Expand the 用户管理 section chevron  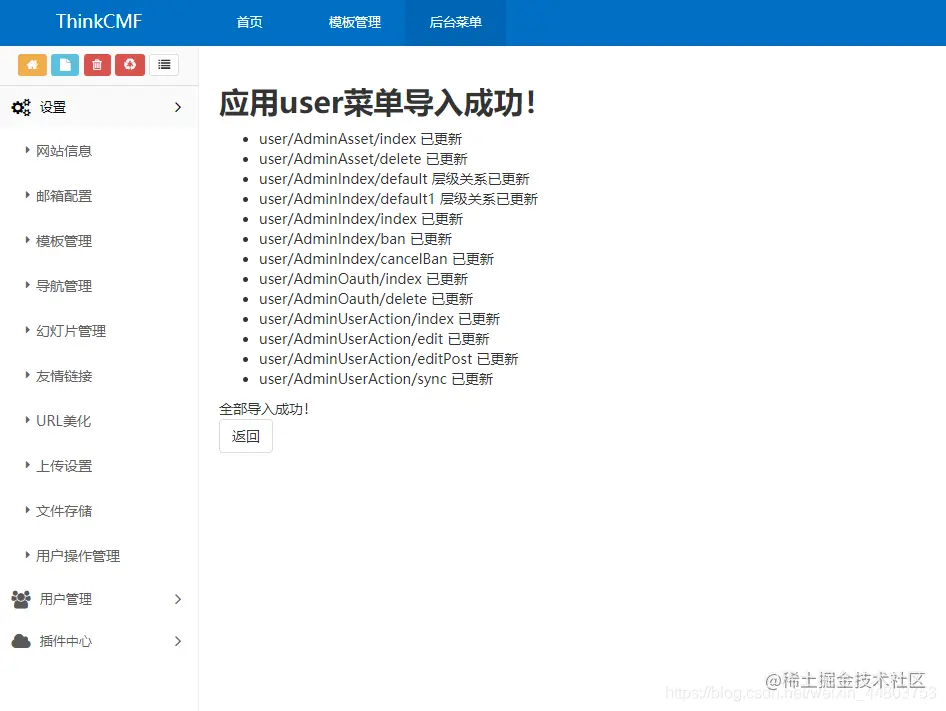(178, 599)
